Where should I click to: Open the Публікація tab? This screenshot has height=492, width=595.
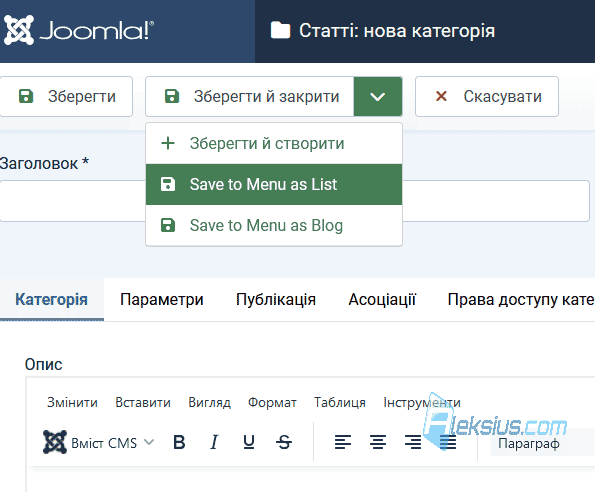[276, 299]
